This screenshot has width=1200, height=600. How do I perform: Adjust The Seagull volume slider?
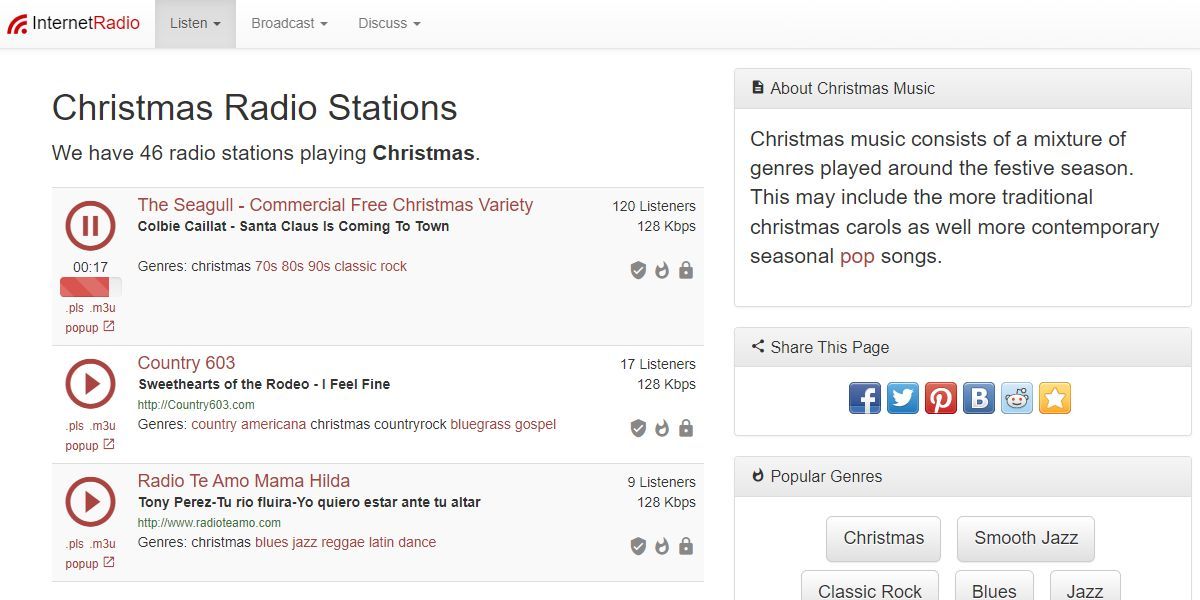point(90,287)
